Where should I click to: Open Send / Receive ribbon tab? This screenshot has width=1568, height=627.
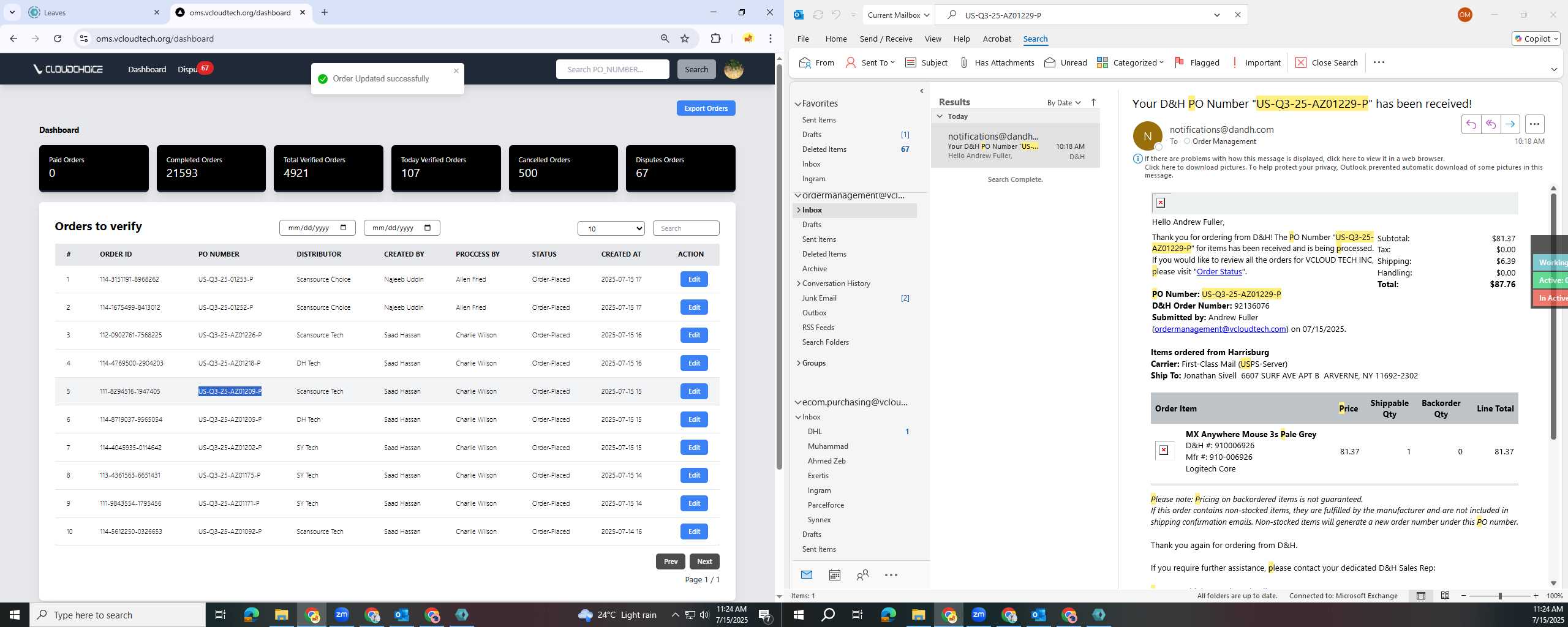tap(886, 39)
